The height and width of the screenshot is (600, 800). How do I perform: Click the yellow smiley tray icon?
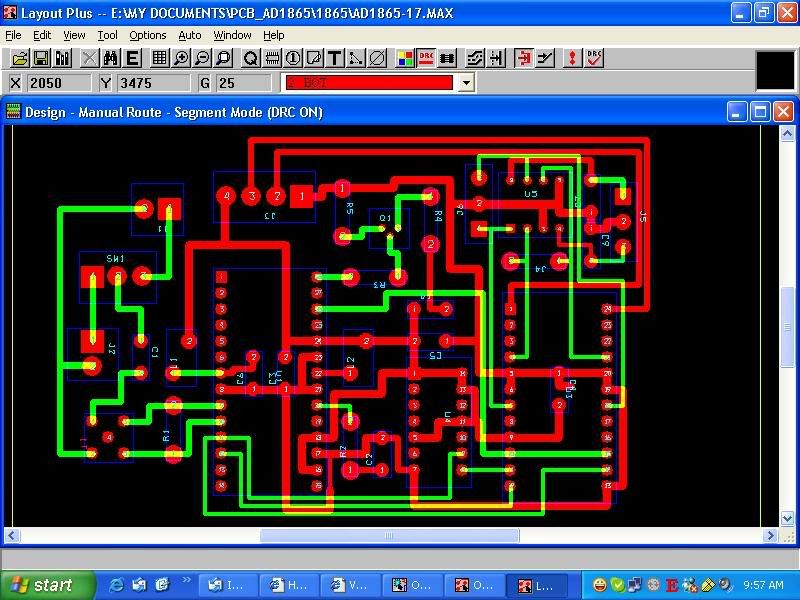tap(600, 585)
